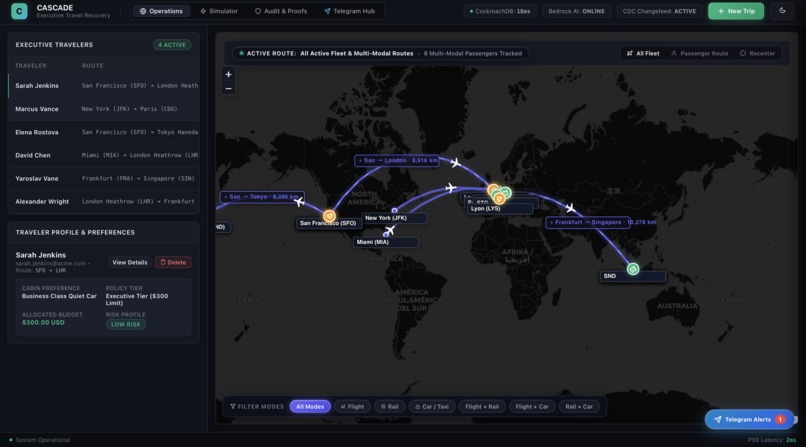Image resolution: width=806 pixels, height=447 pixels.
Task: Click the ROUTE column header
Action: point(93,66)
